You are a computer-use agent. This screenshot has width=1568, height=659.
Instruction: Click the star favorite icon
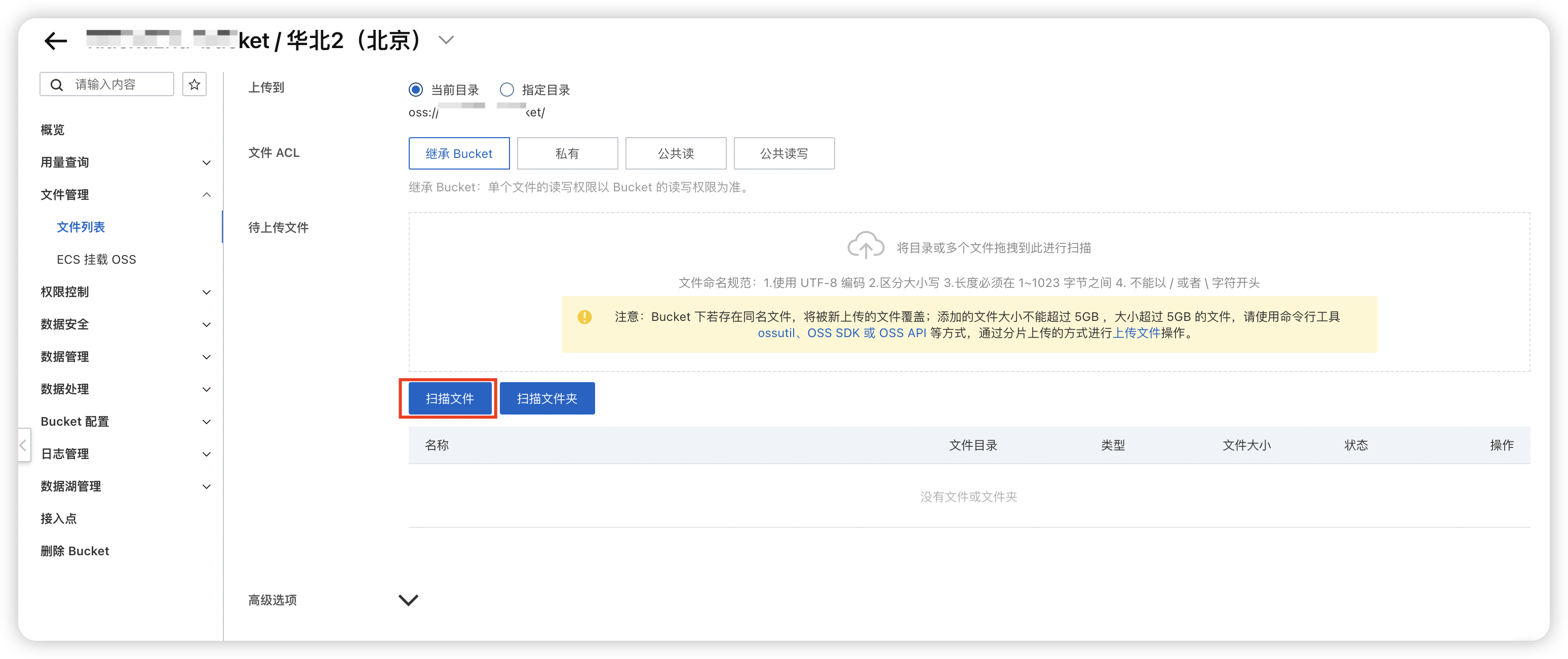coord(194,85)
